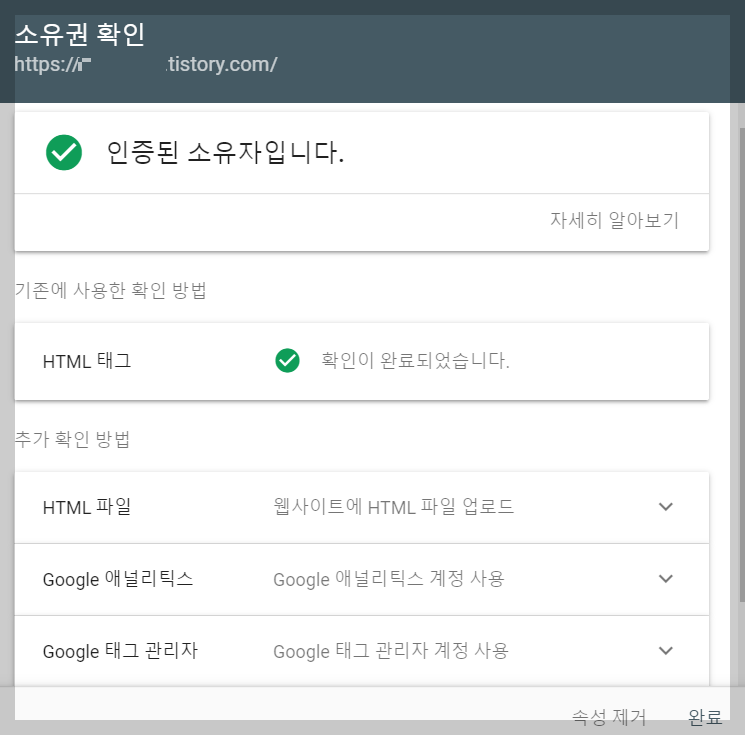Click the 속성 제거 button
Viewport: 745px width, 735px height.
click(609, 716)
